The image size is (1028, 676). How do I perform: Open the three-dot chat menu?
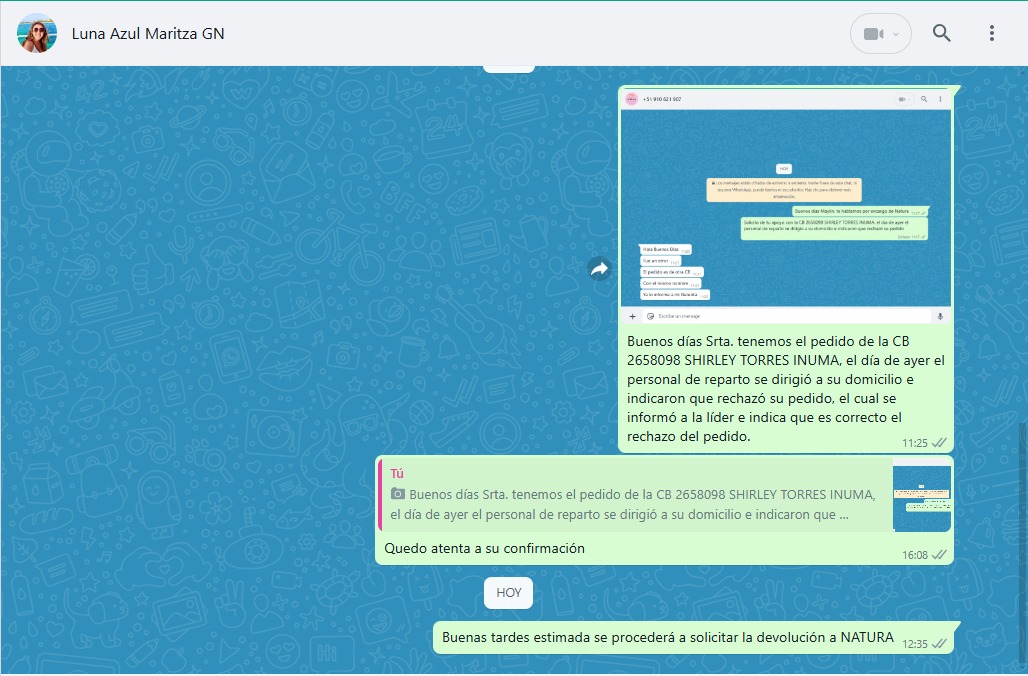(991, 33)
